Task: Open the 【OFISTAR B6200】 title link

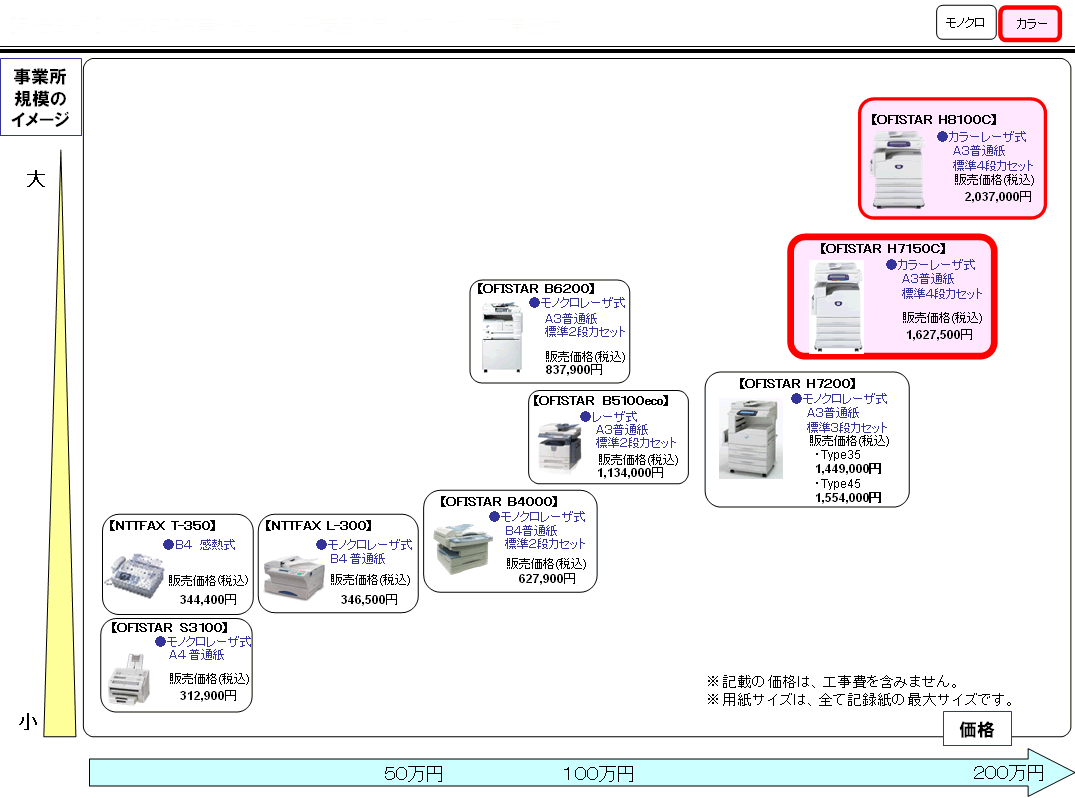Action: click(x=536, y=289)
